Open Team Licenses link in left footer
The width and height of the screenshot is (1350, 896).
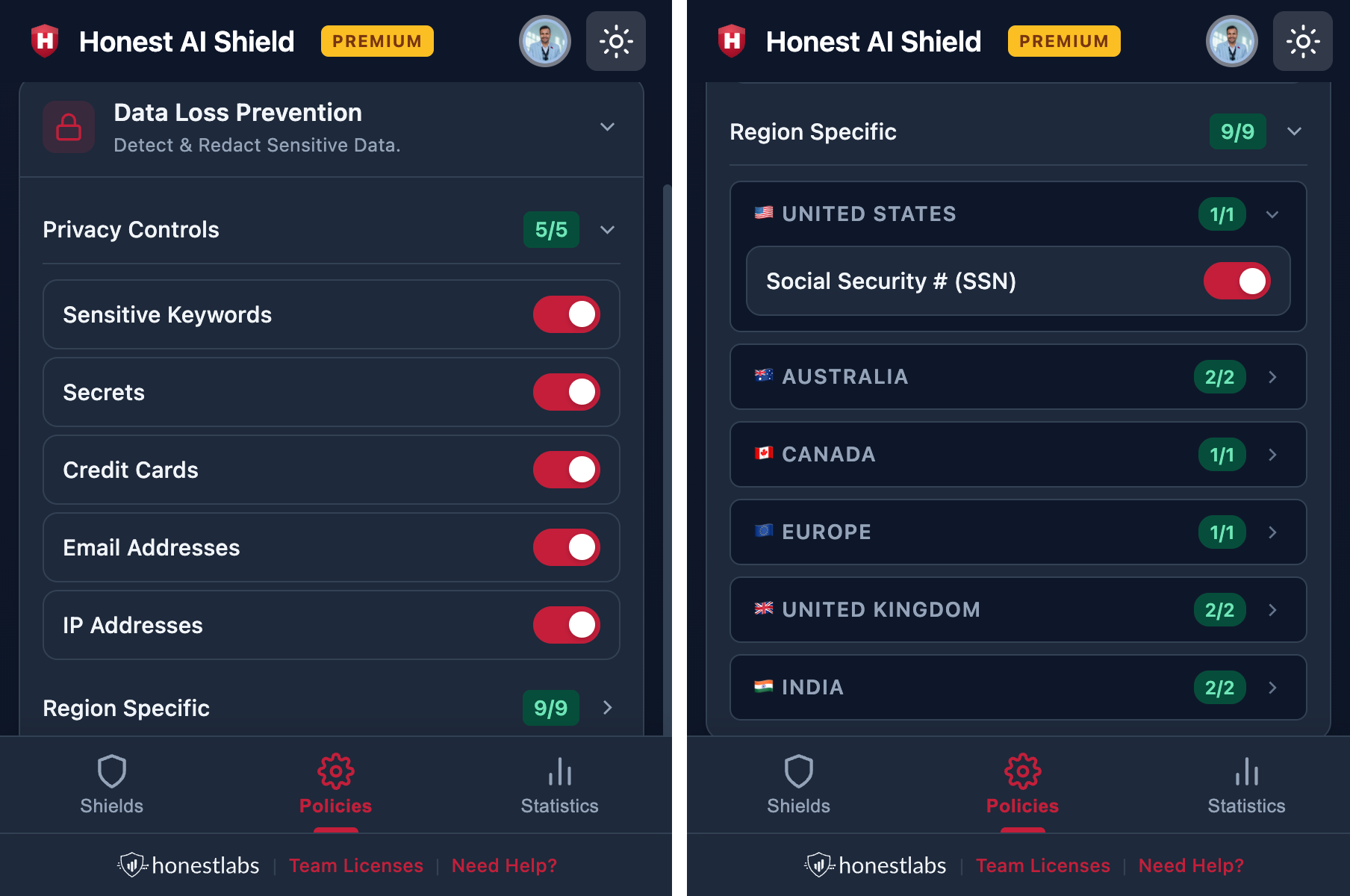click(x=356, y=865)
